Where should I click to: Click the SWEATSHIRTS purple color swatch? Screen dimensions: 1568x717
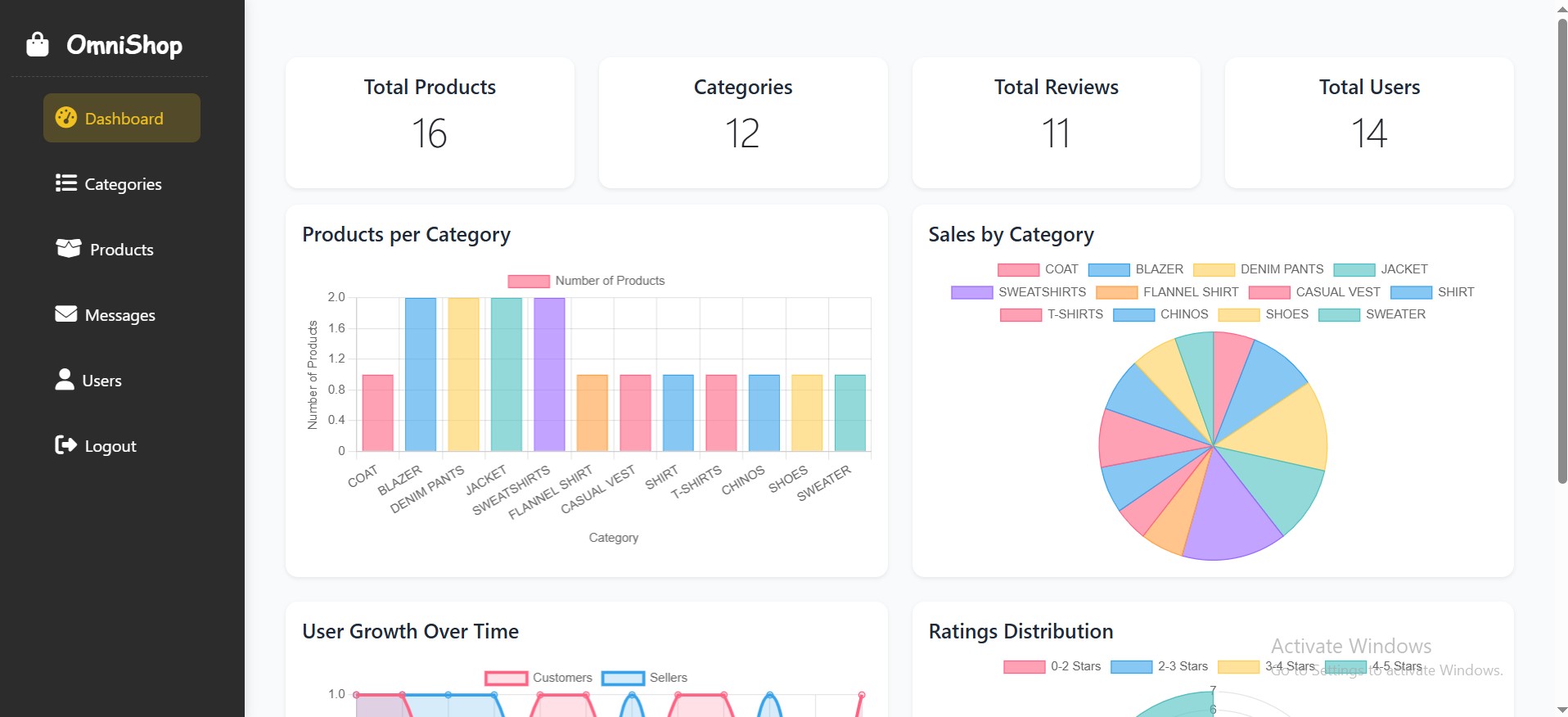(971, 292)
